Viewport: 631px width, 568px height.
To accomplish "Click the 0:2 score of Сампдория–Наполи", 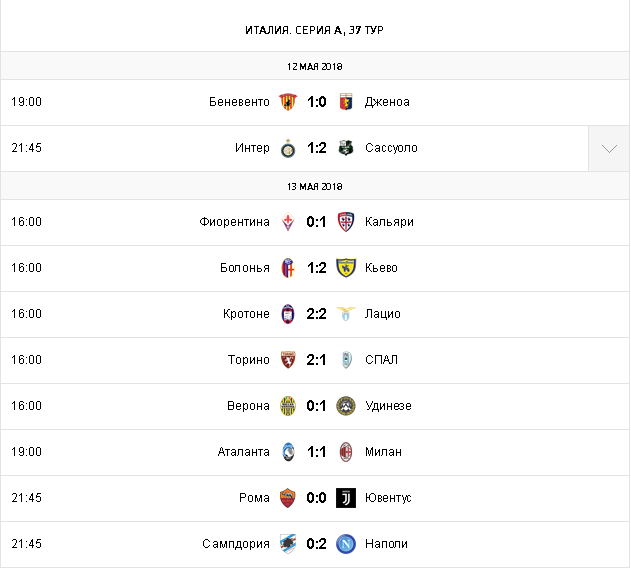I will (x=317, y=544).
